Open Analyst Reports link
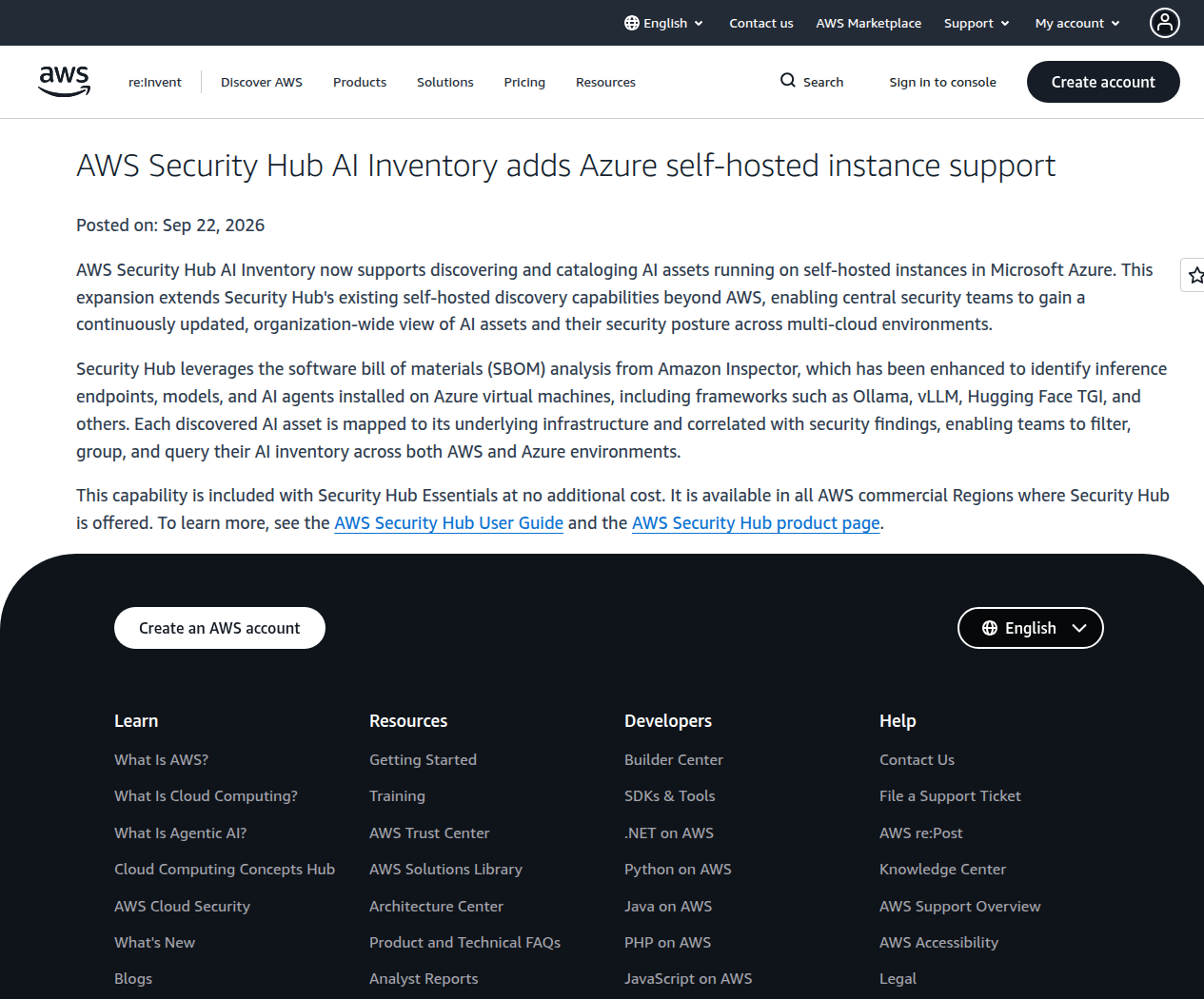Image resolution: width=1204 pixels, height=999 pixels. 424,978
